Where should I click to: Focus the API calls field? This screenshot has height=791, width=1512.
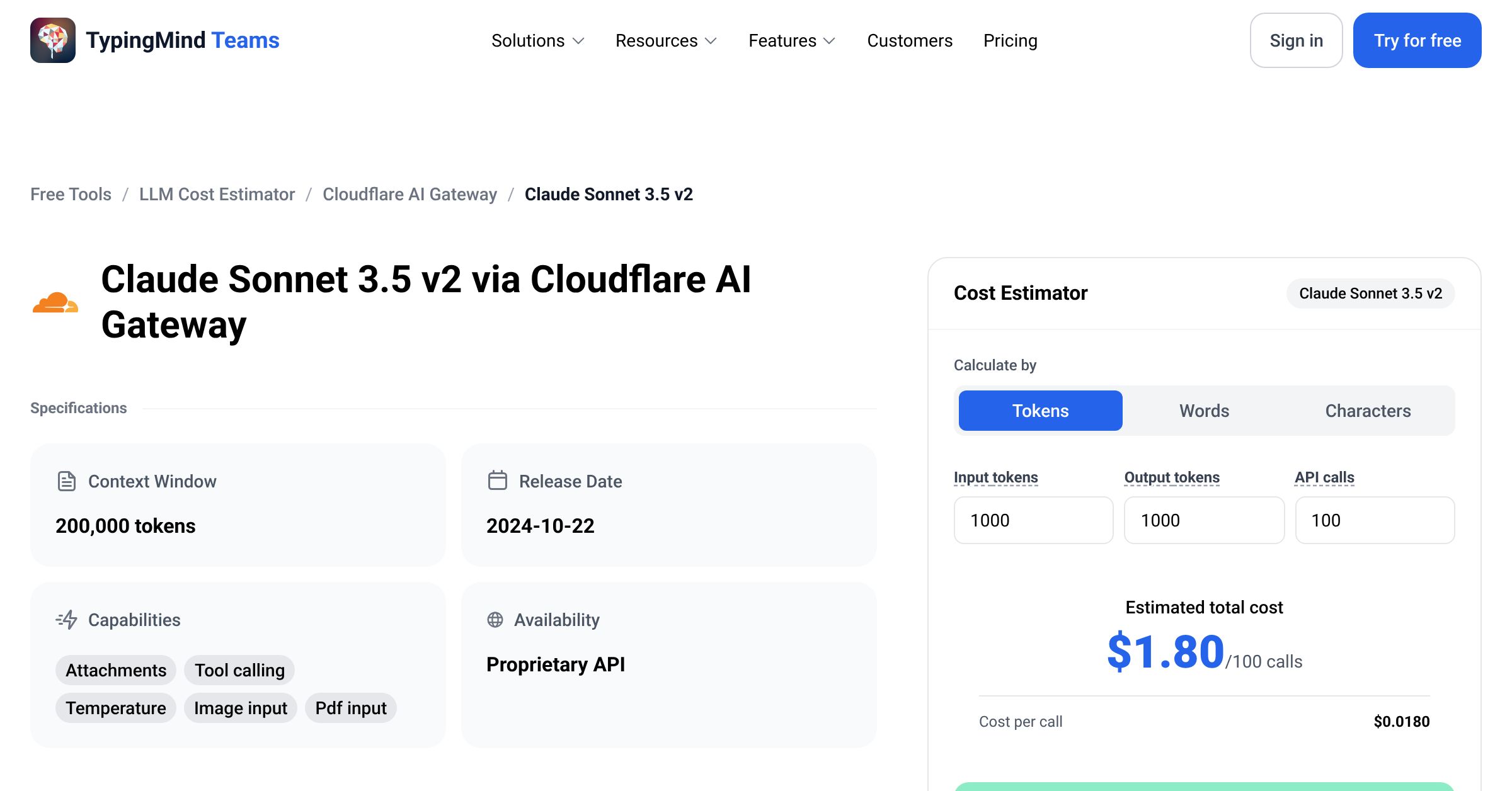coord(1375,520)
